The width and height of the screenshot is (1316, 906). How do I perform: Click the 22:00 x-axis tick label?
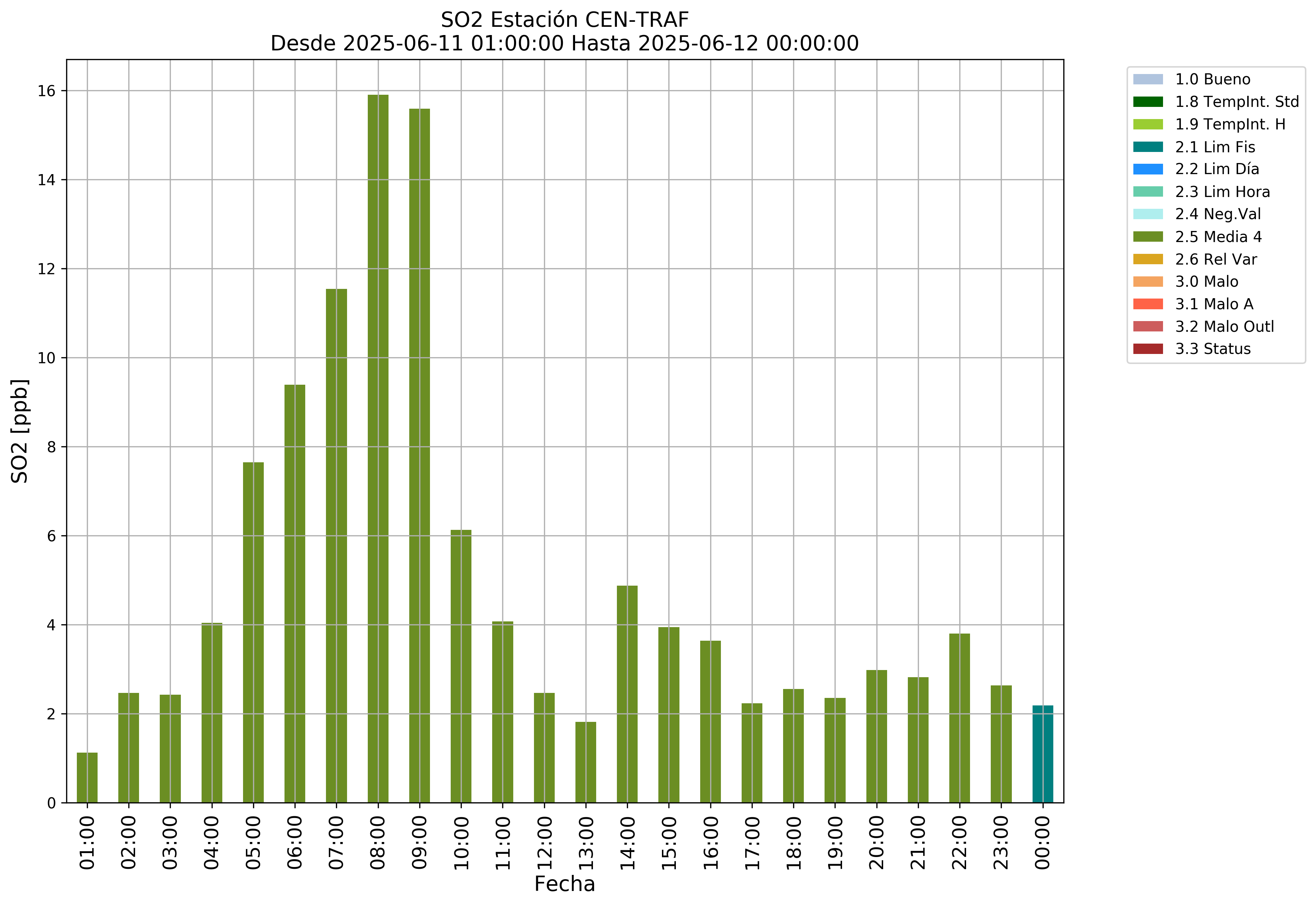(960, 842)
